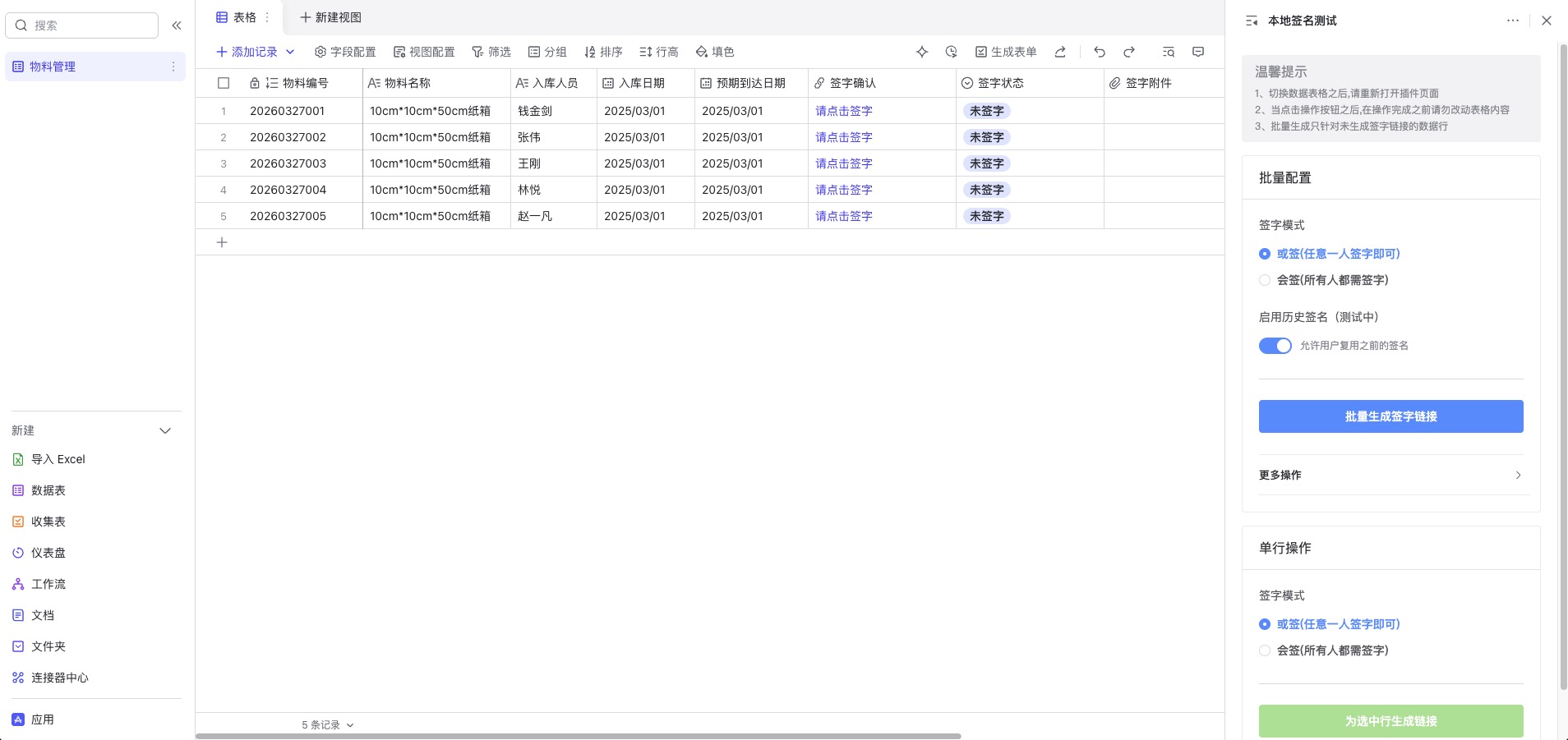Screen dimensions: 1568x740
Task: Expand the 更多操作 section
Action: pos(1390,475)
